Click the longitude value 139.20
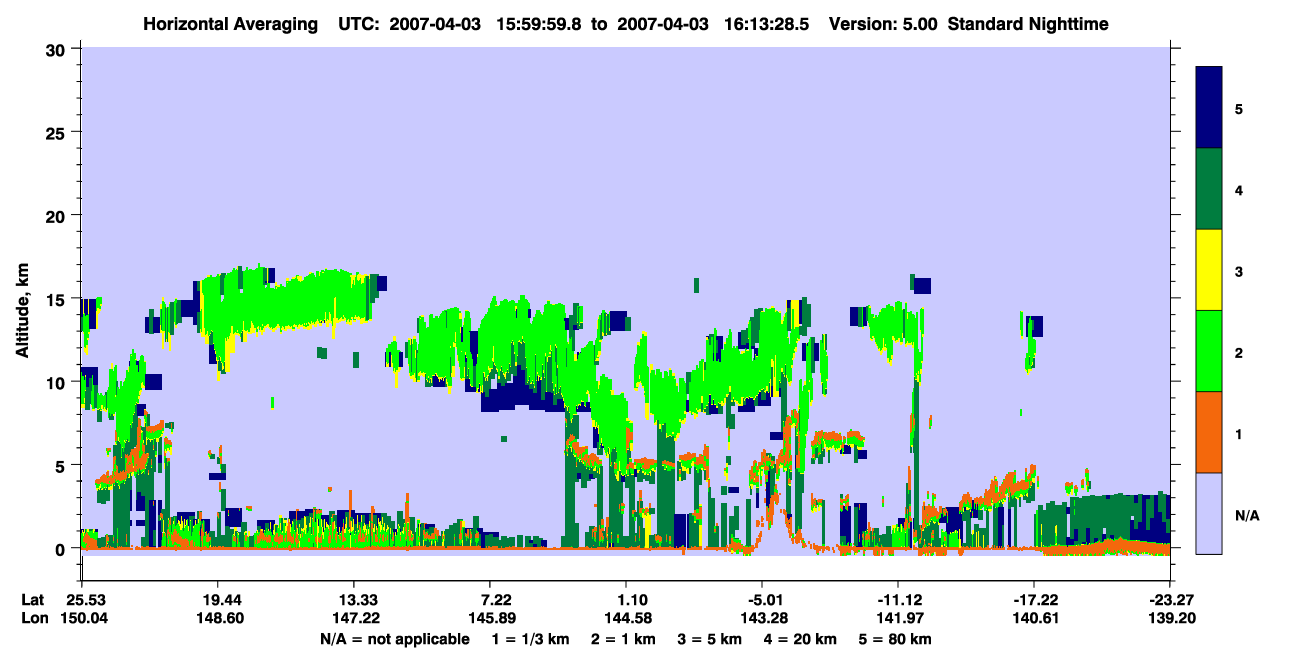 pos(1170,619)
